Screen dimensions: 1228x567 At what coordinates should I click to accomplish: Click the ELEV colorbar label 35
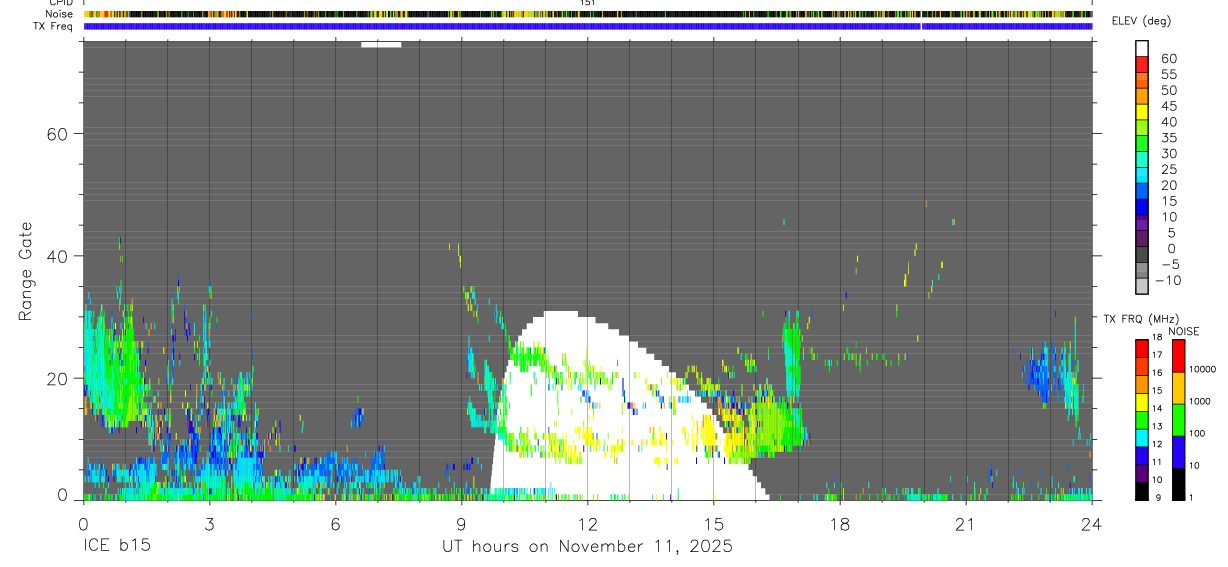[x=1168, y=138]
